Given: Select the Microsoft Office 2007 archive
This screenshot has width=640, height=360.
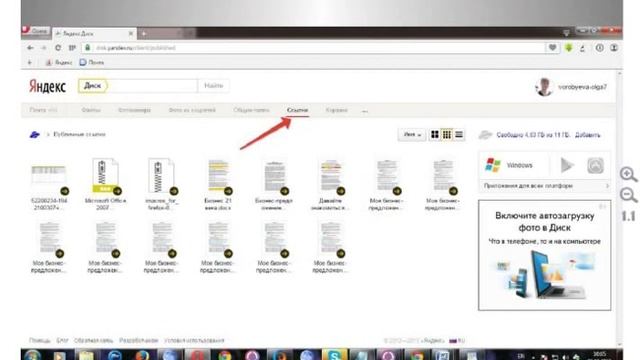Looking at the screenshot, I should 105,176.
